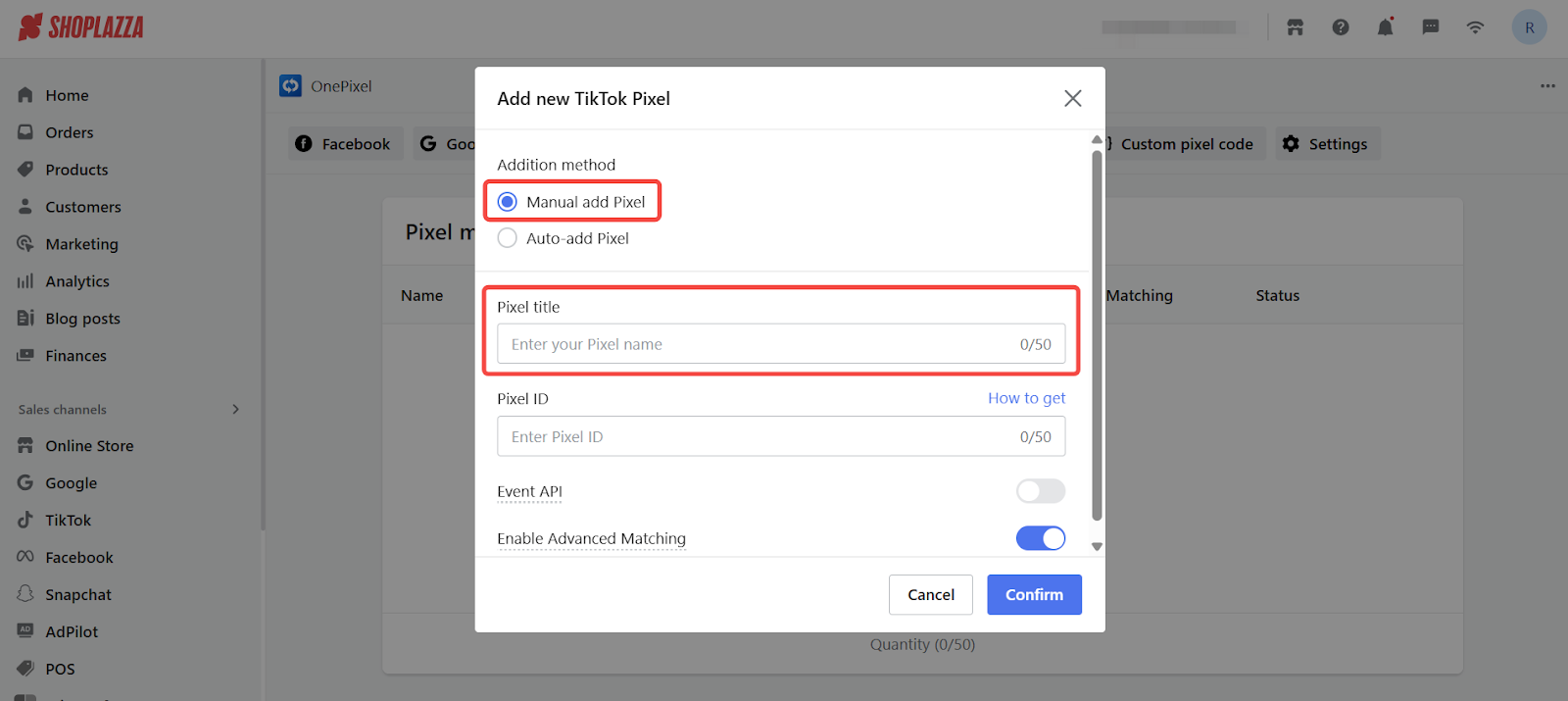This screenshot has width=1568, height=701.
Task: Expand the Sales channels chevron
Action: click(235, 410)
